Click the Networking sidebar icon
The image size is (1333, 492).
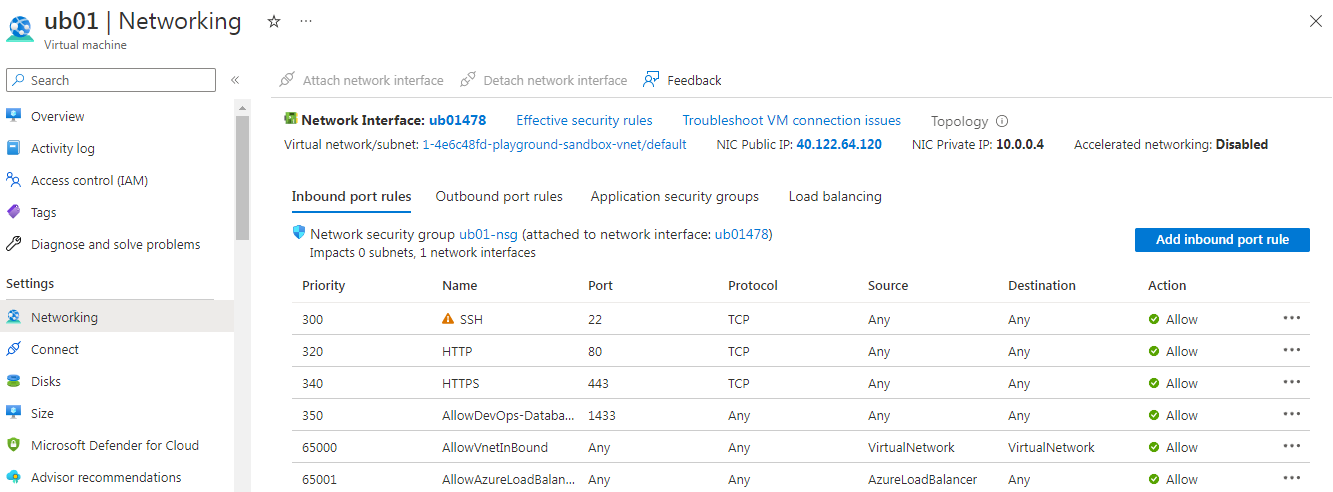point(14,317)
